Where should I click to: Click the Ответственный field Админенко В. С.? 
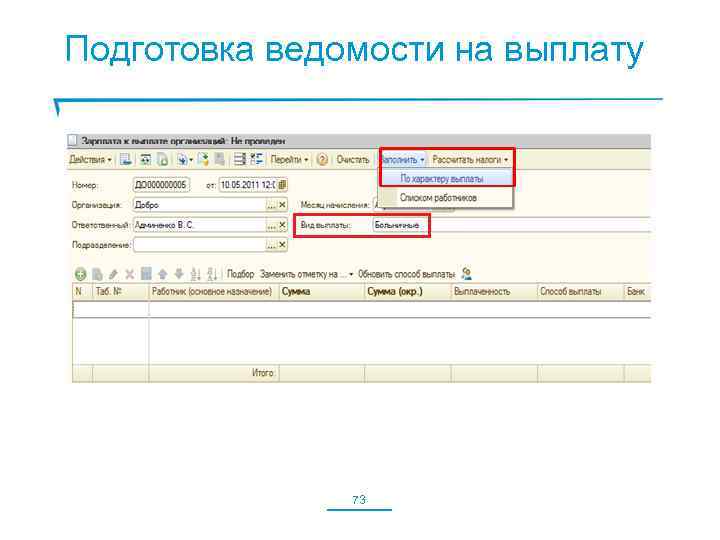pyautogui.click(x=199, y=225)
